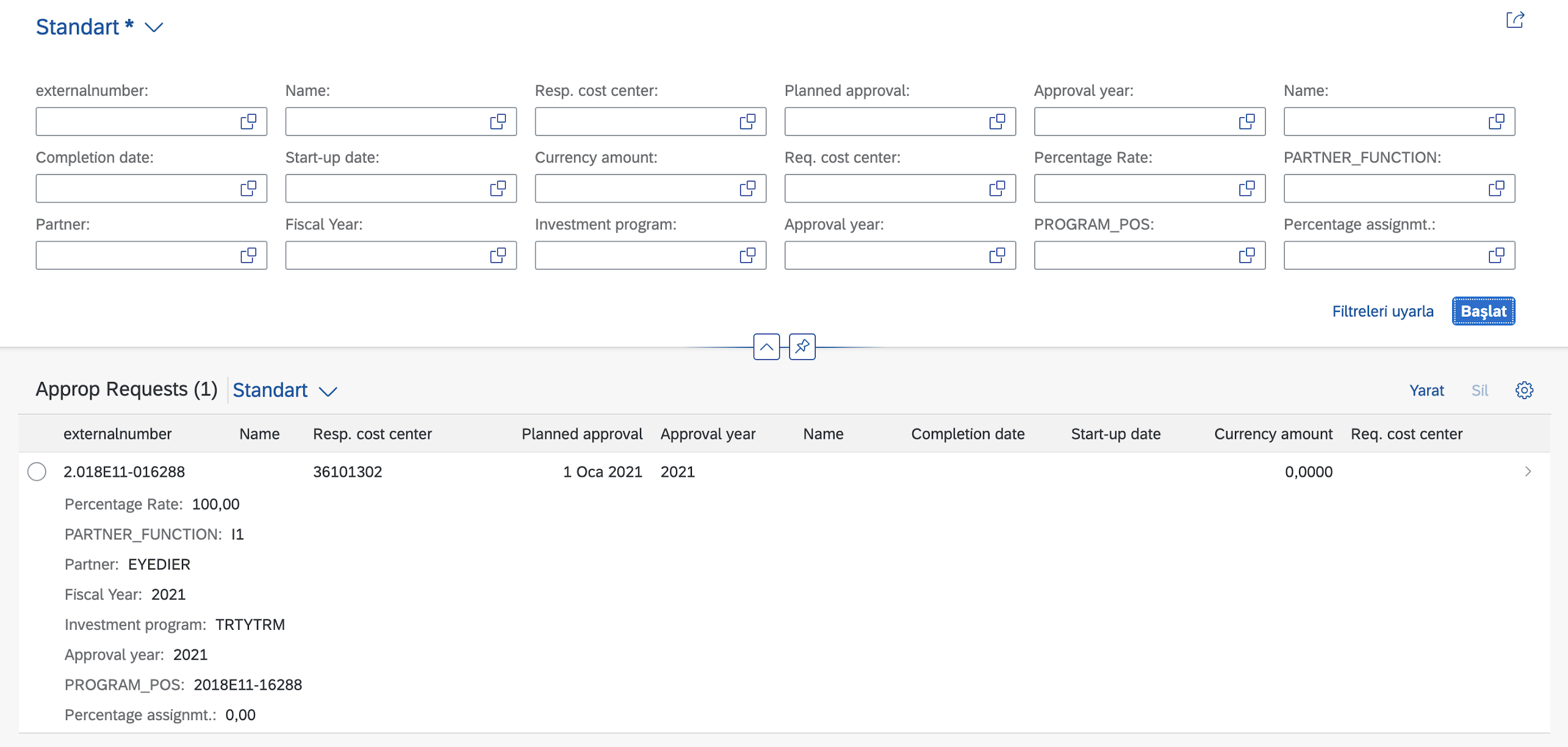Open value help for Completion date filter
The width and height of the screenshot is (1568, 747).
pos(248,189)
